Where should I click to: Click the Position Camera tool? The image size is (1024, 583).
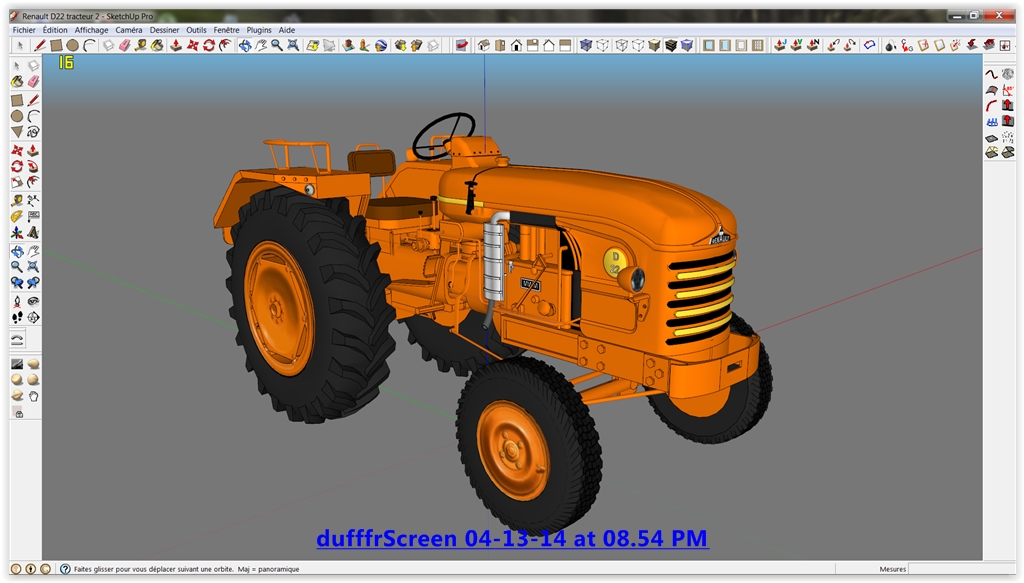point(17,301)
